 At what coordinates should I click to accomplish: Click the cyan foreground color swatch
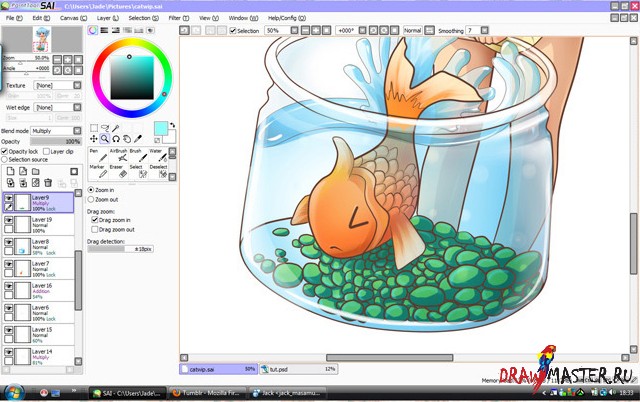click(161, 128)
